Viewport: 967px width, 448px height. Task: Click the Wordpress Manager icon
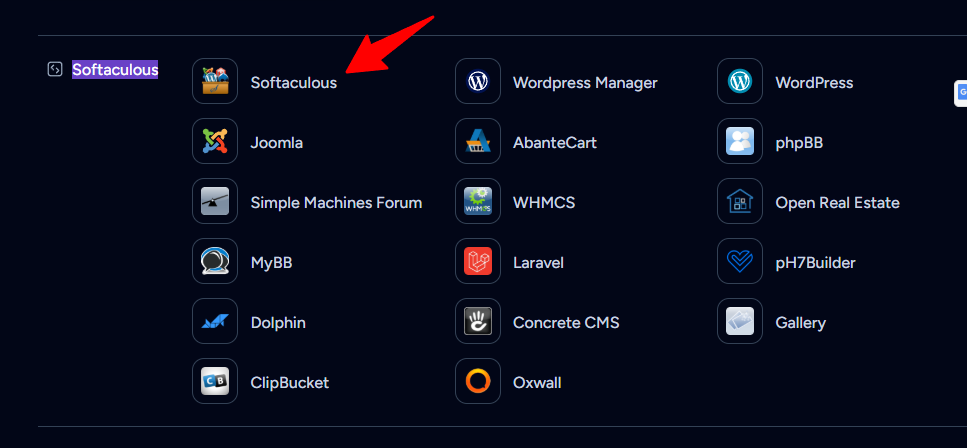coord(478,81)
